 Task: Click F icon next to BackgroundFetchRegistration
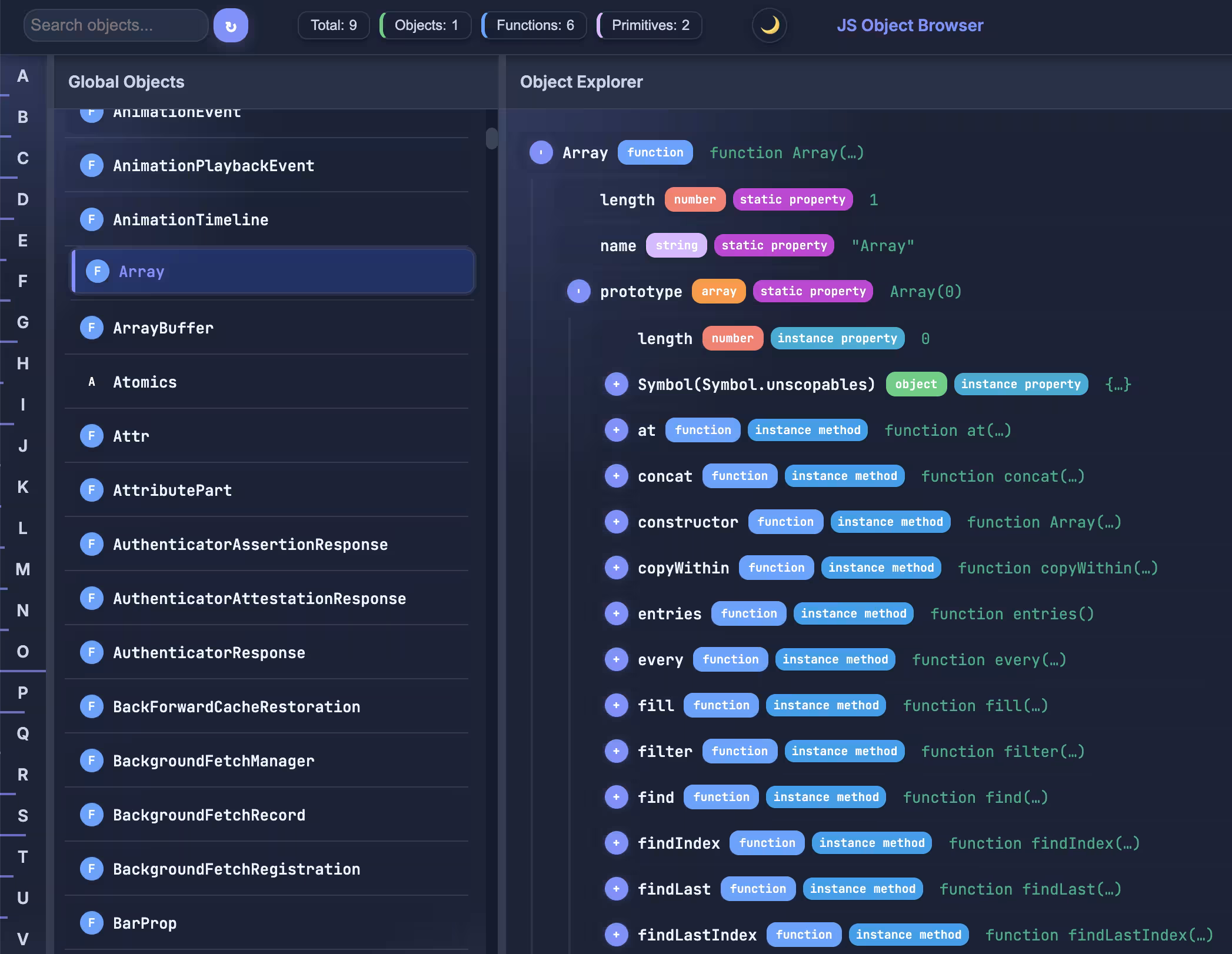pyautogui.click(x=91, y=869)
